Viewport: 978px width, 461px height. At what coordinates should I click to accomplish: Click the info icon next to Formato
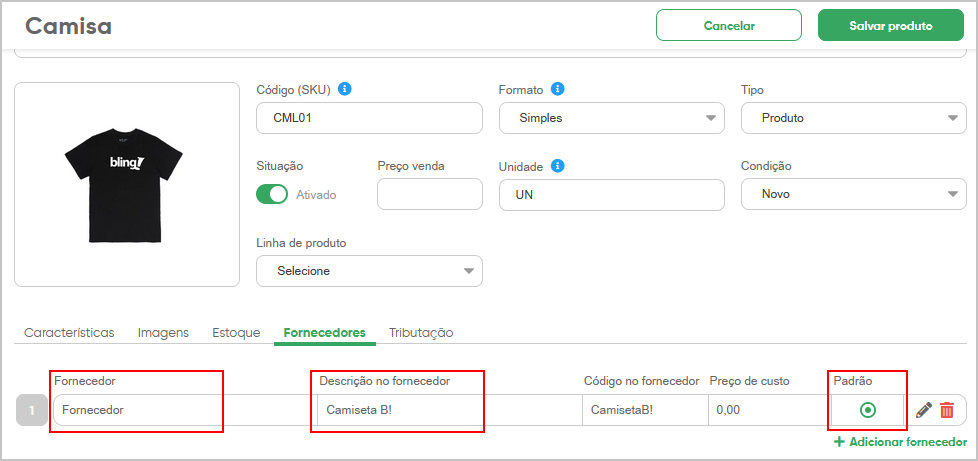click(558, 89)
